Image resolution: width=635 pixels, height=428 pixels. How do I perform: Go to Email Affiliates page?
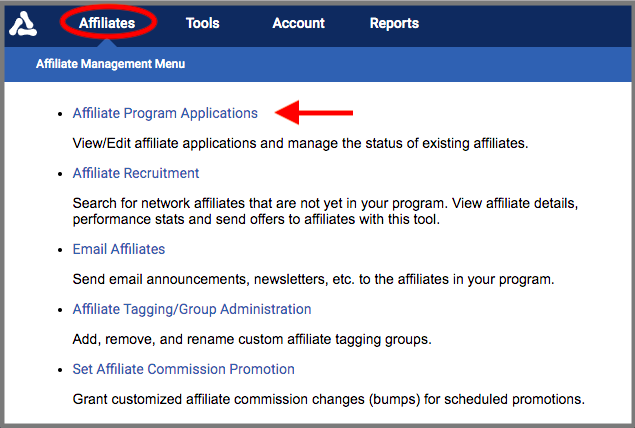pos(119,249)
